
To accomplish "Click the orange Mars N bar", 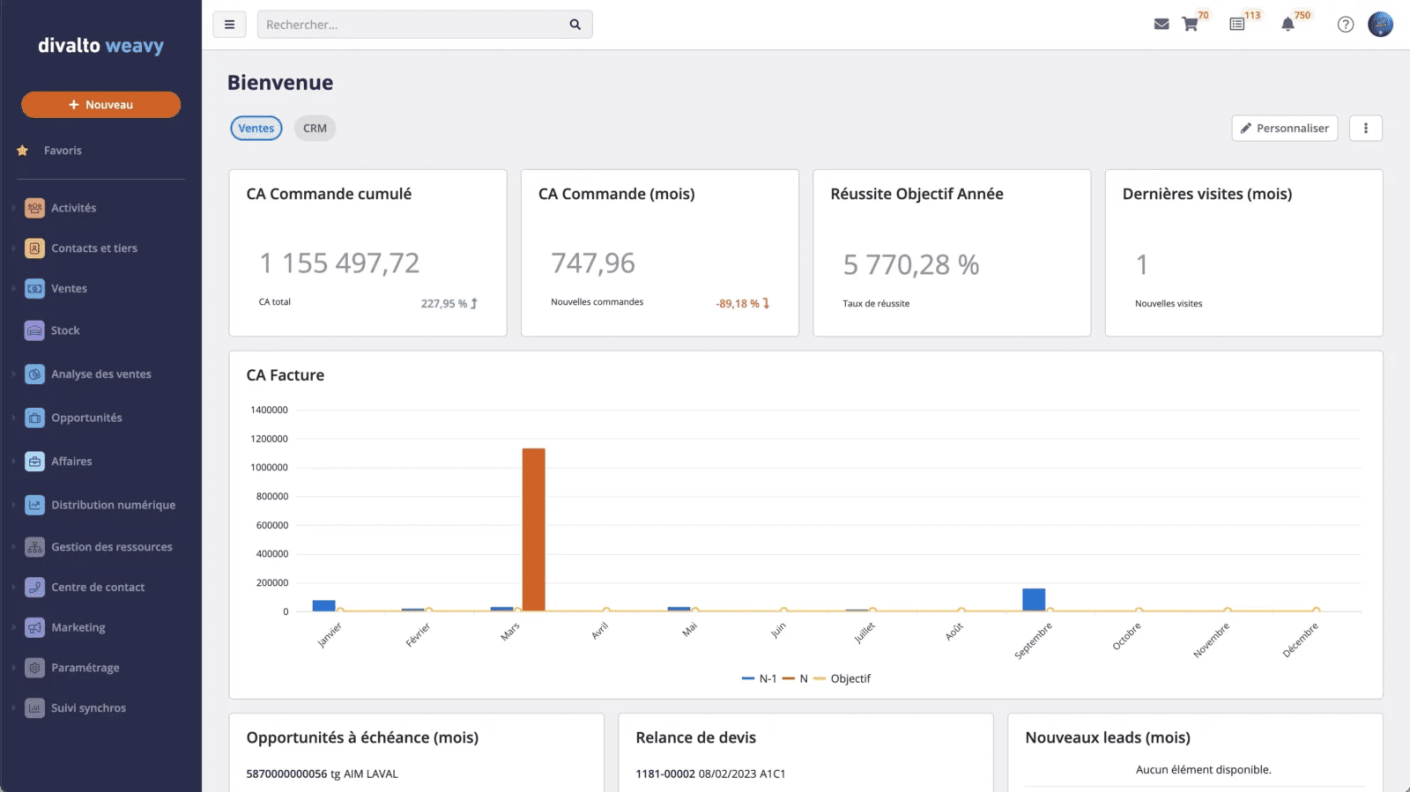I will pyautogui.click(x=533, y=530).
